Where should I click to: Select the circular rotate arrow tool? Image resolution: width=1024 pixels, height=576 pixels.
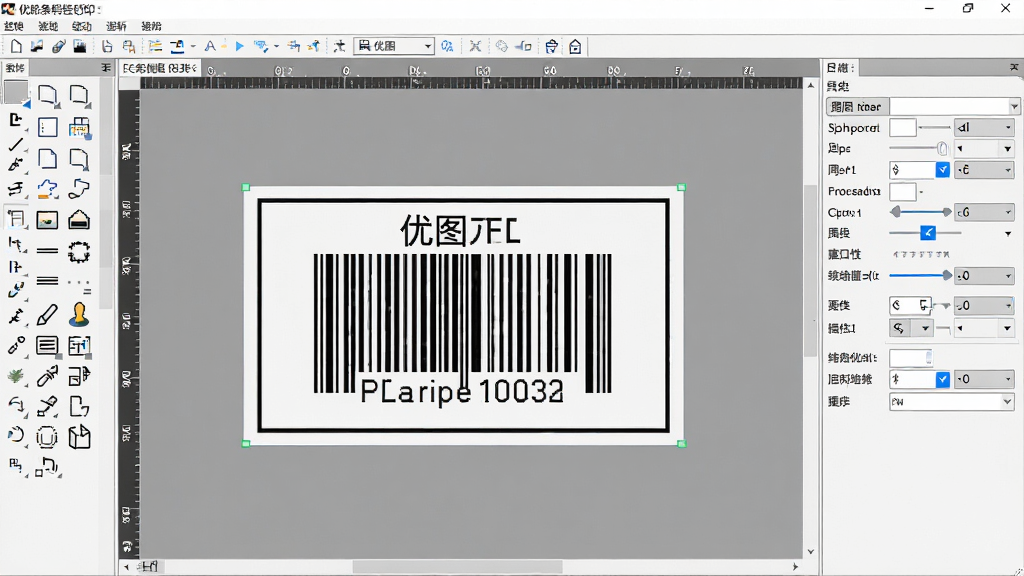pyautogui.click(x=16, y=435)
